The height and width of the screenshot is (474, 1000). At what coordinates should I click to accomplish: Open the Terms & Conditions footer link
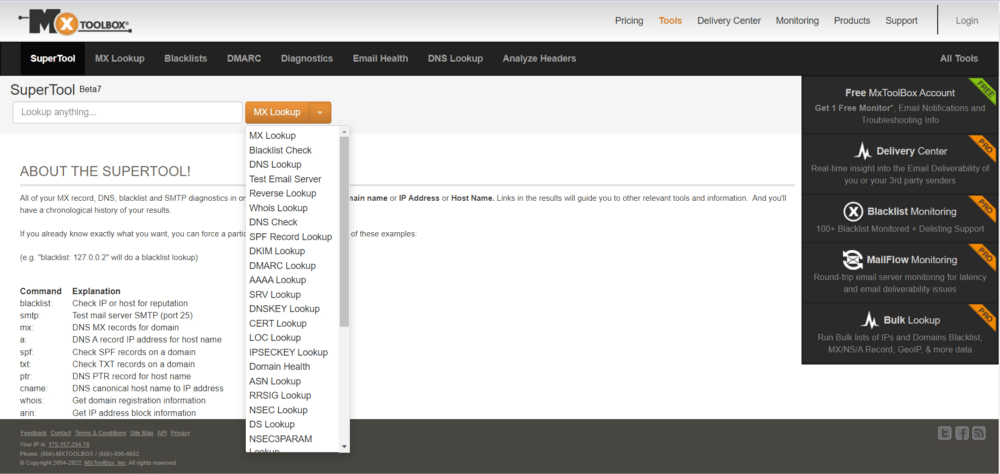point(100,433)
